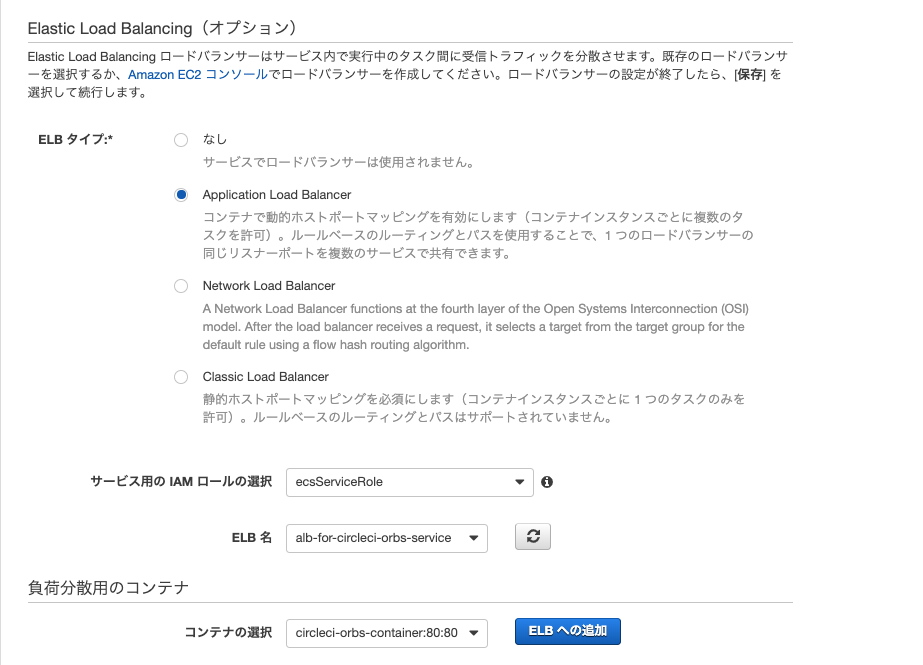The width and height of the screenshot is (923, 665).
Task: Click the 'Application Load Balancer' label text
Action: click(x=277, y=195)
